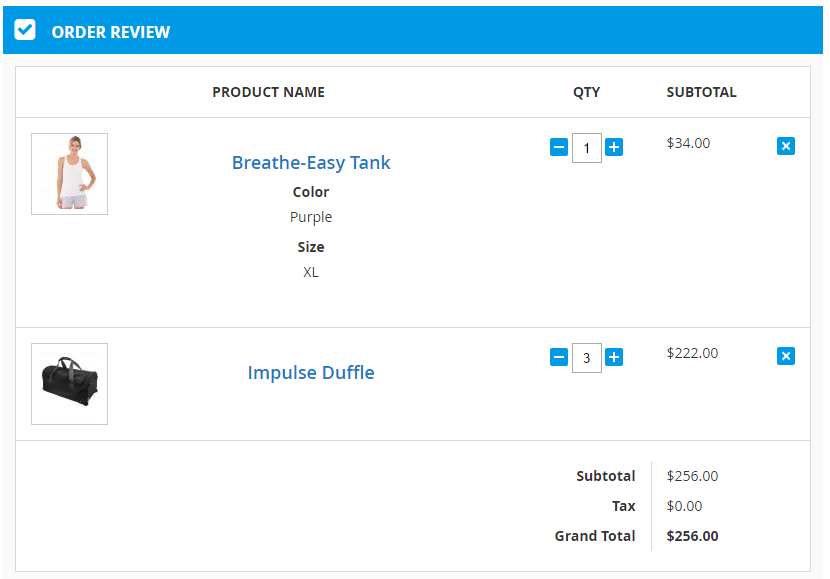The height and width of the screenshot is (579, 830).
Task: Increase Breathe-Easy Tank quantity with plus icon
Action: 614,148
